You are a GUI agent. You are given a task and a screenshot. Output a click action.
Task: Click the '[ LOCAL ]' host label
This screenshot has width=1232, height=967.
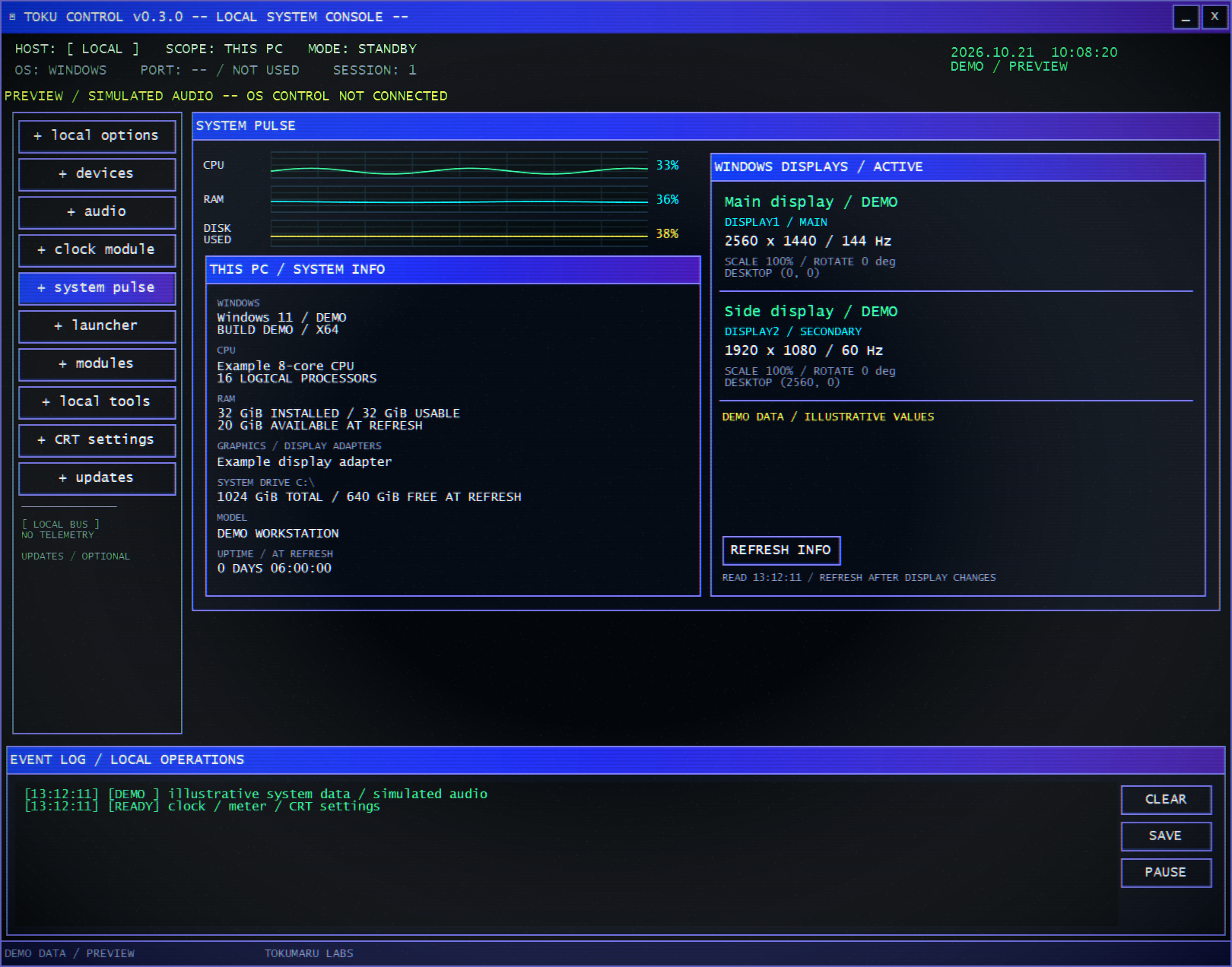[103, 49]
